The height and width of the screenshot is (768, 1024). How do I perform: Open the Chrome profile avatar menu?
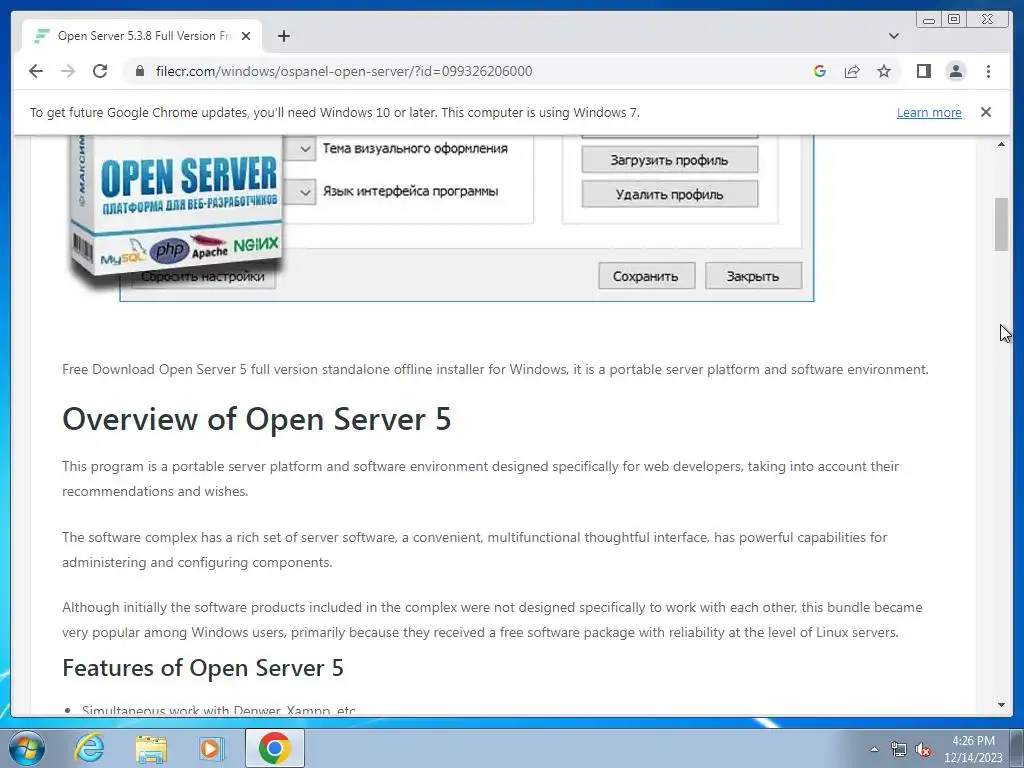(956, 71)
